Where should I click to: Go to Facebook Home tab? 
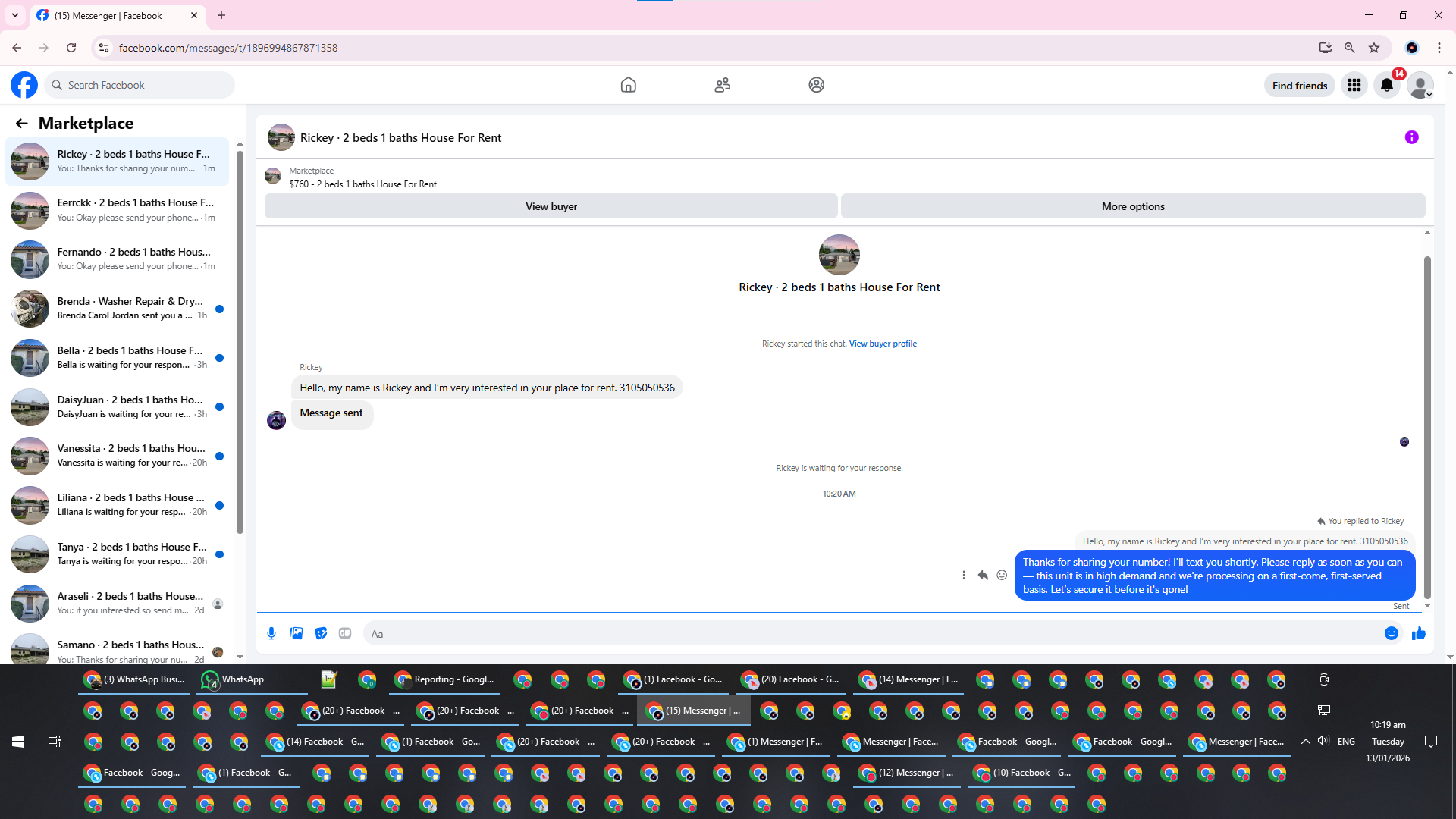(x=628, y=85)
